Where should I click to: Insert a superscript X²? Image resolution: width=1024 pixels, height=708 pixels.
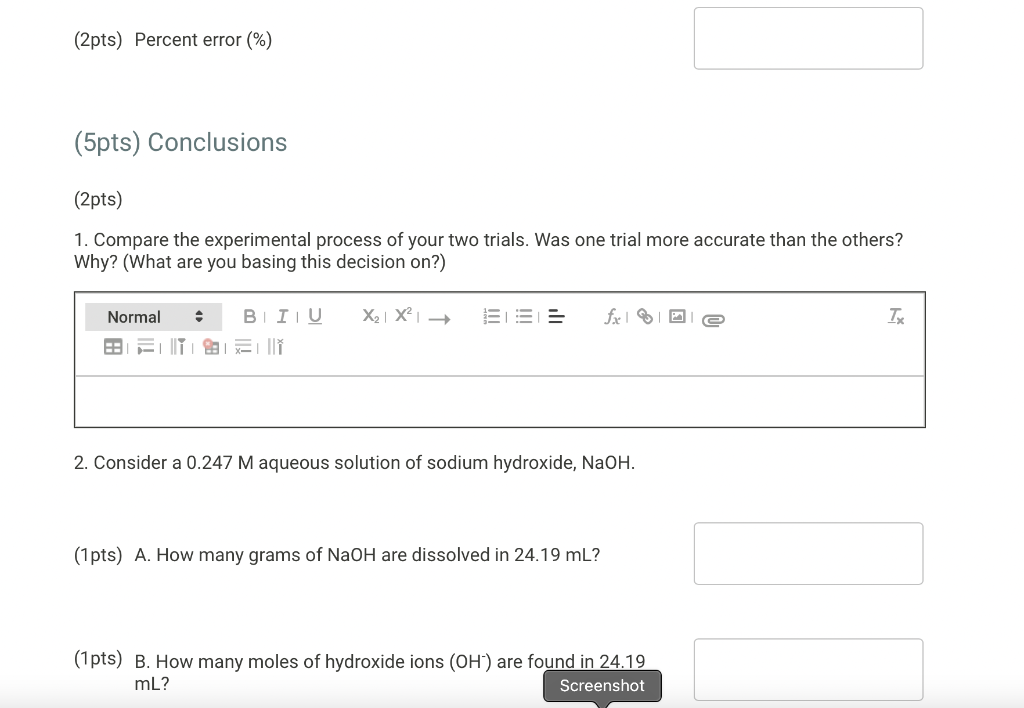pos(400,316)
